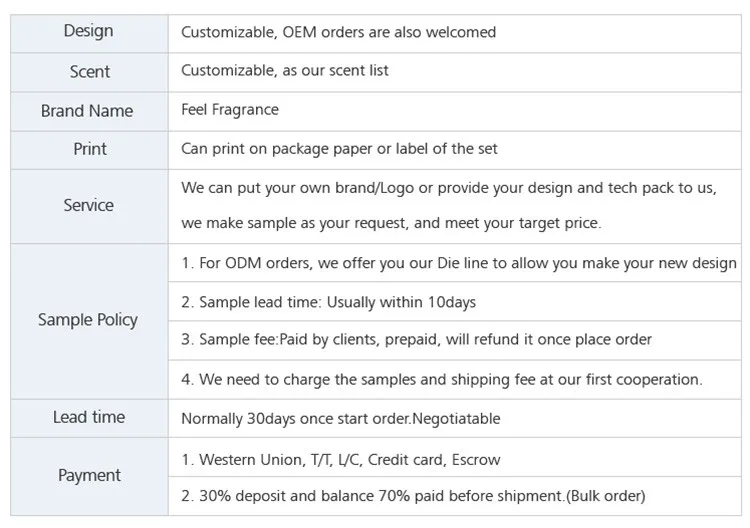This screenshot has width=750, height=528.
Task: Click the 'Sample fee: Paid by clients' line
Action: [x=416, y=340]
